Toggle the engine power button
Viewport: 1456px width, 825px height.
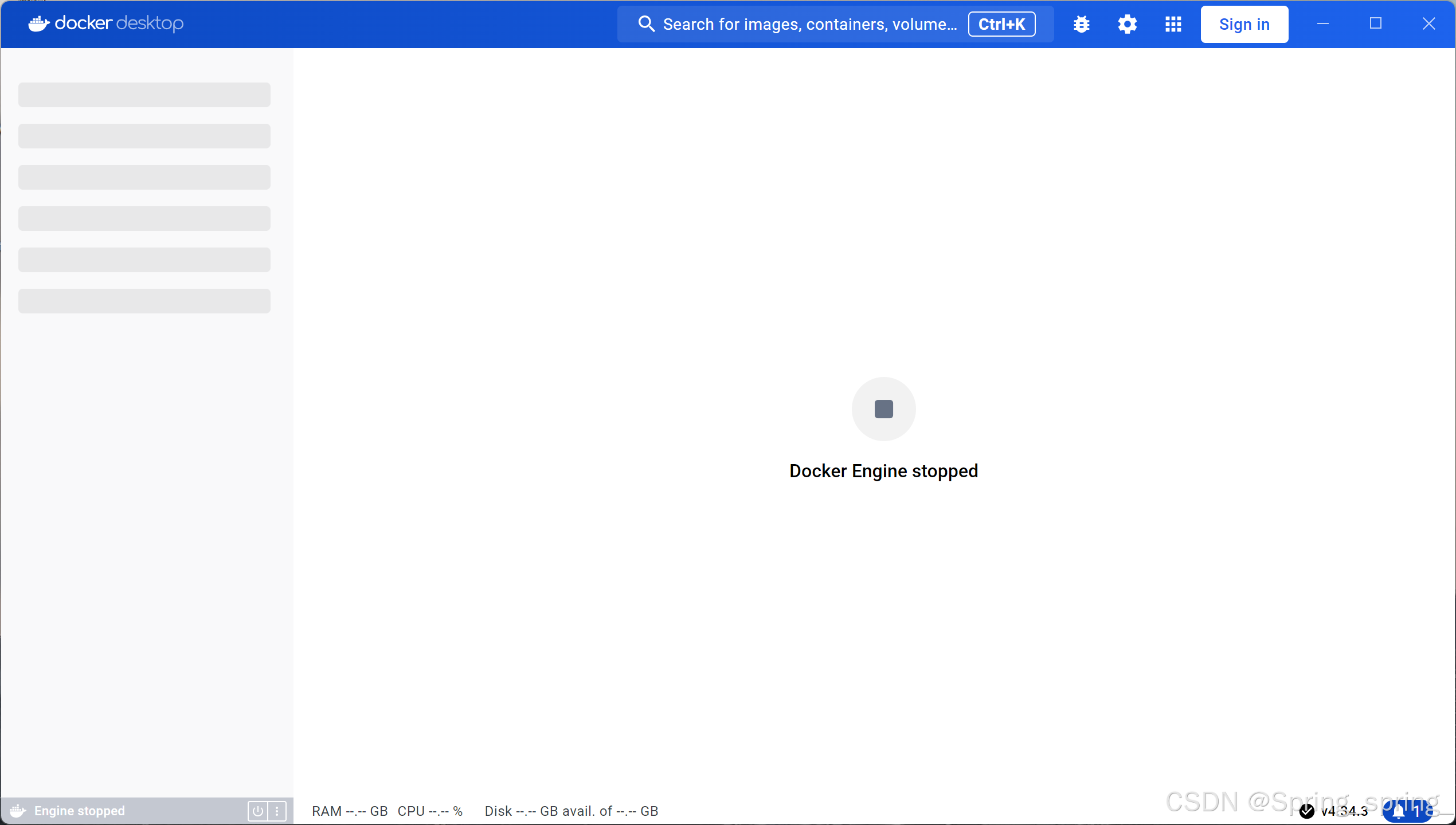coord(257,811)
